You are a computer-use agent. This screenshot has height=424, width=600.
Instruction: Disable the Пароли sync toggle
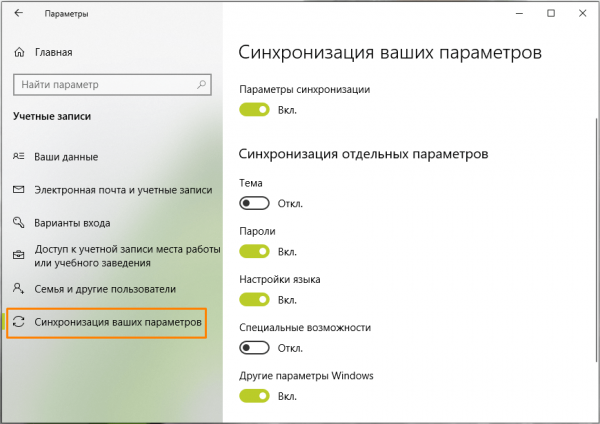click(x=254, y=251)
